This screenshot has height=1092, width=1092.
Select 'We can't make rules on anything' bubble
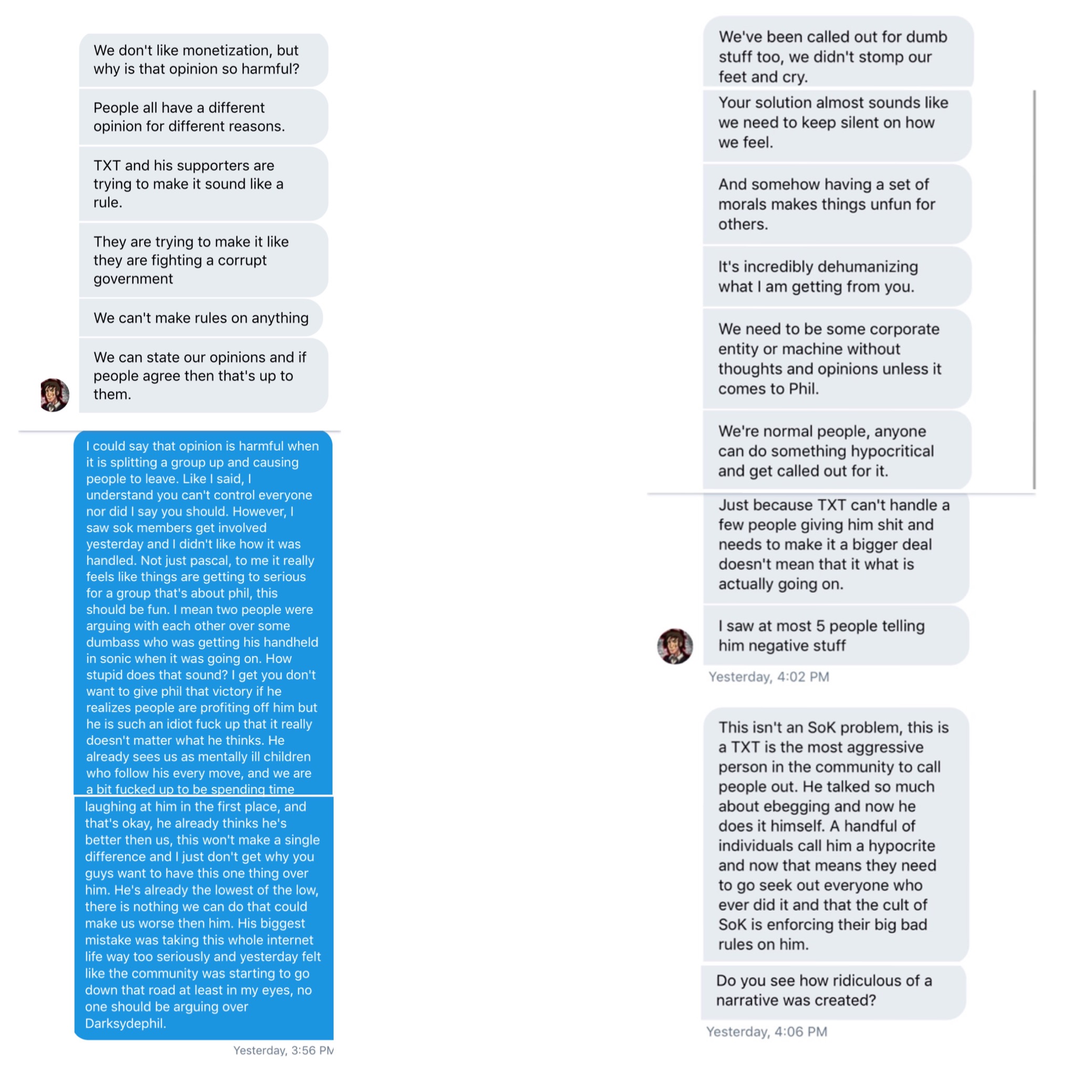click(x=201, y=317)
